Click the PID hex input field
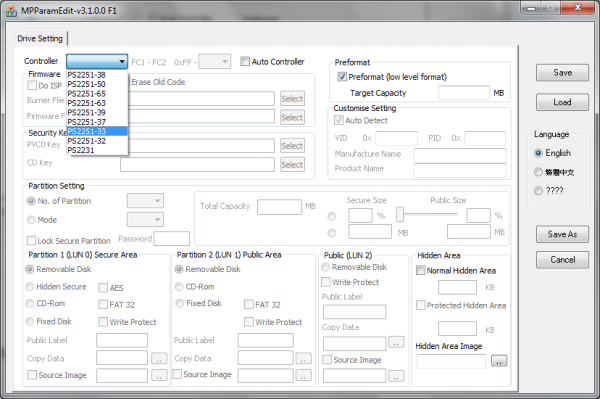This screenshot has width=600, height=399. tap(485, 138)
